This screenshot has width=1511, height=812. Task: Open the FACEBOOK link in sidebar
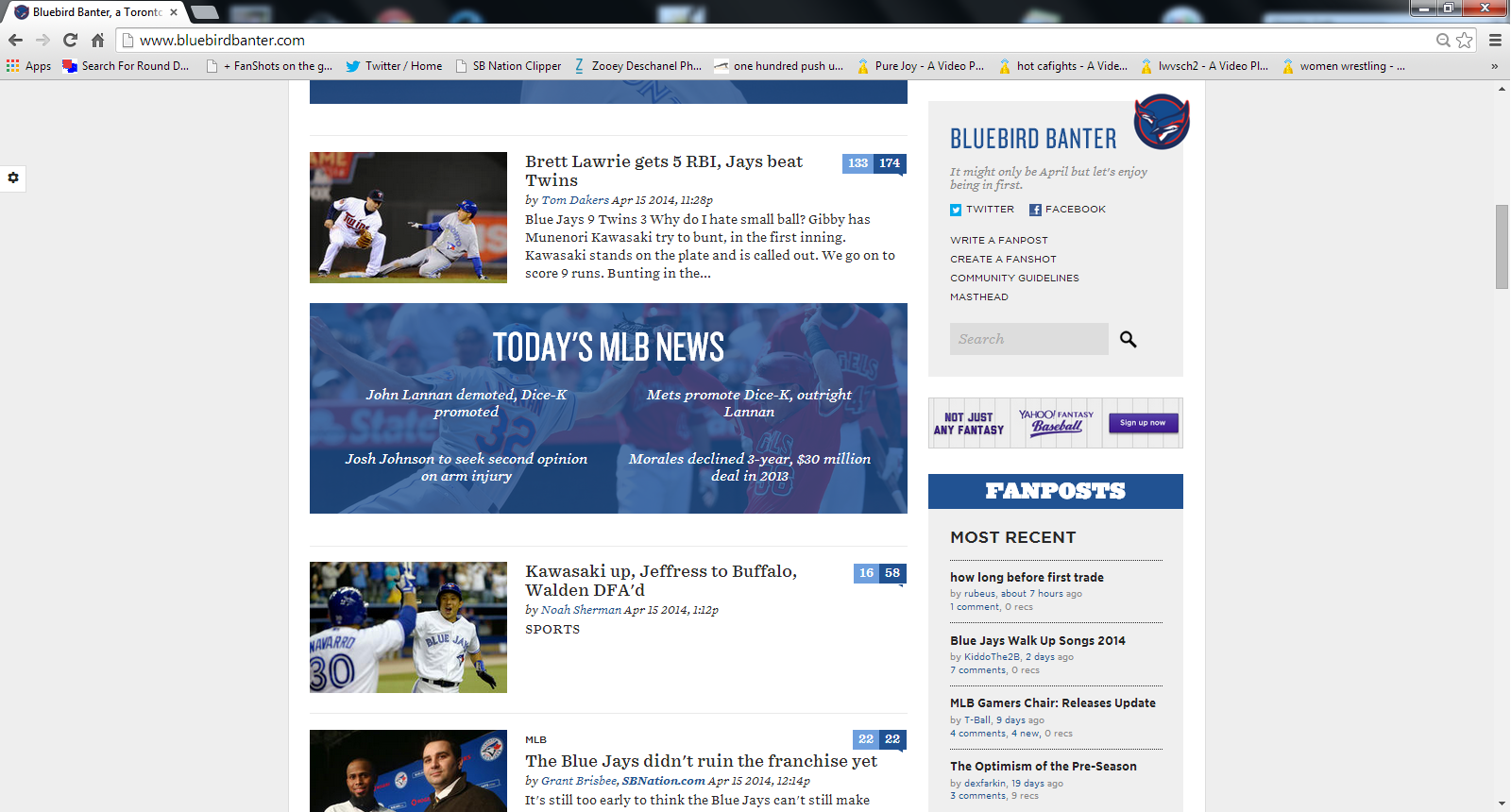(1076, 210)
